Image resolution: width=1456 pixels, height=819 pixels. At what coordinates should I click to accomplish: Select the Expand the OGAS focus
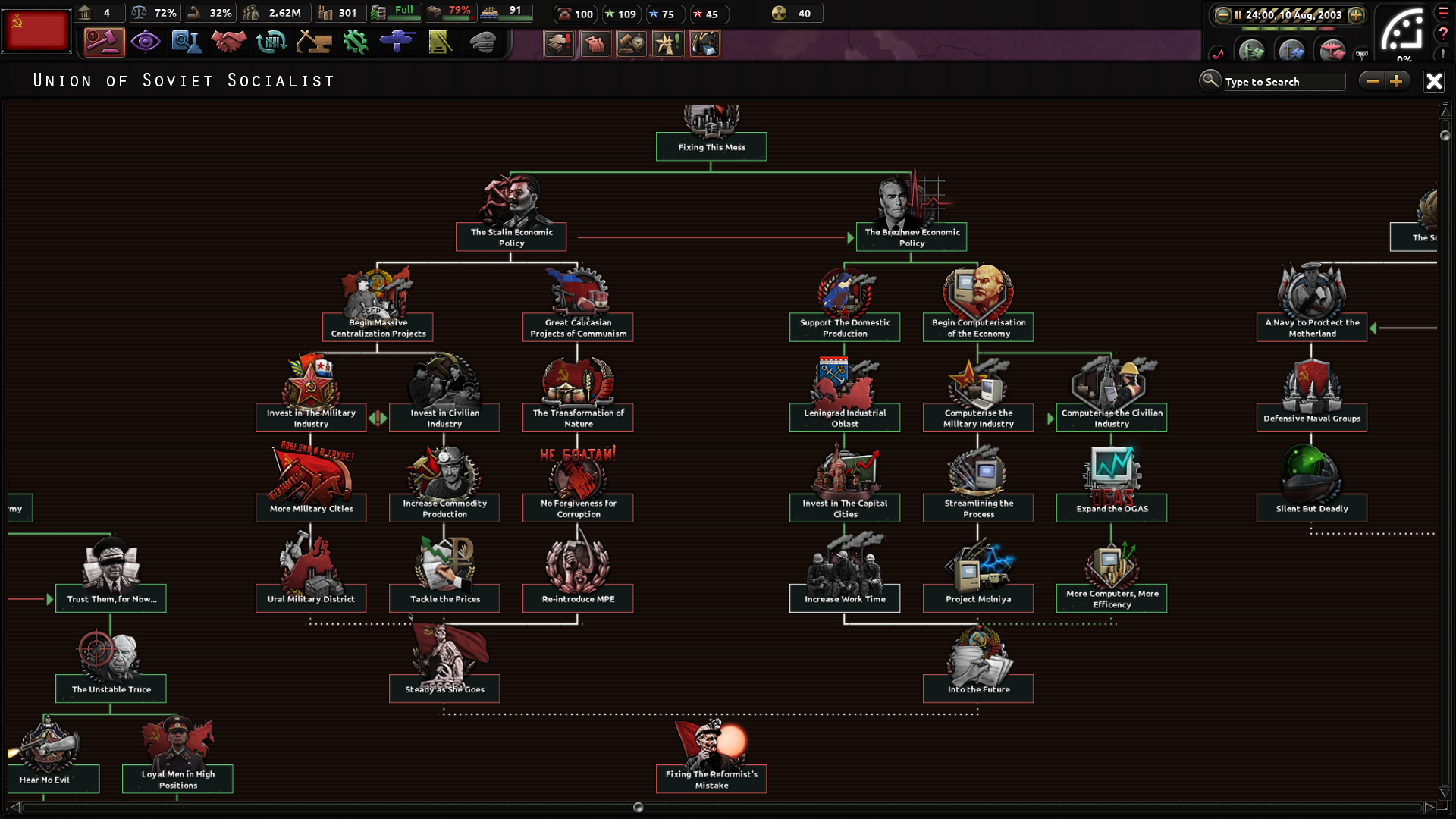click(x=1112, y=508)
